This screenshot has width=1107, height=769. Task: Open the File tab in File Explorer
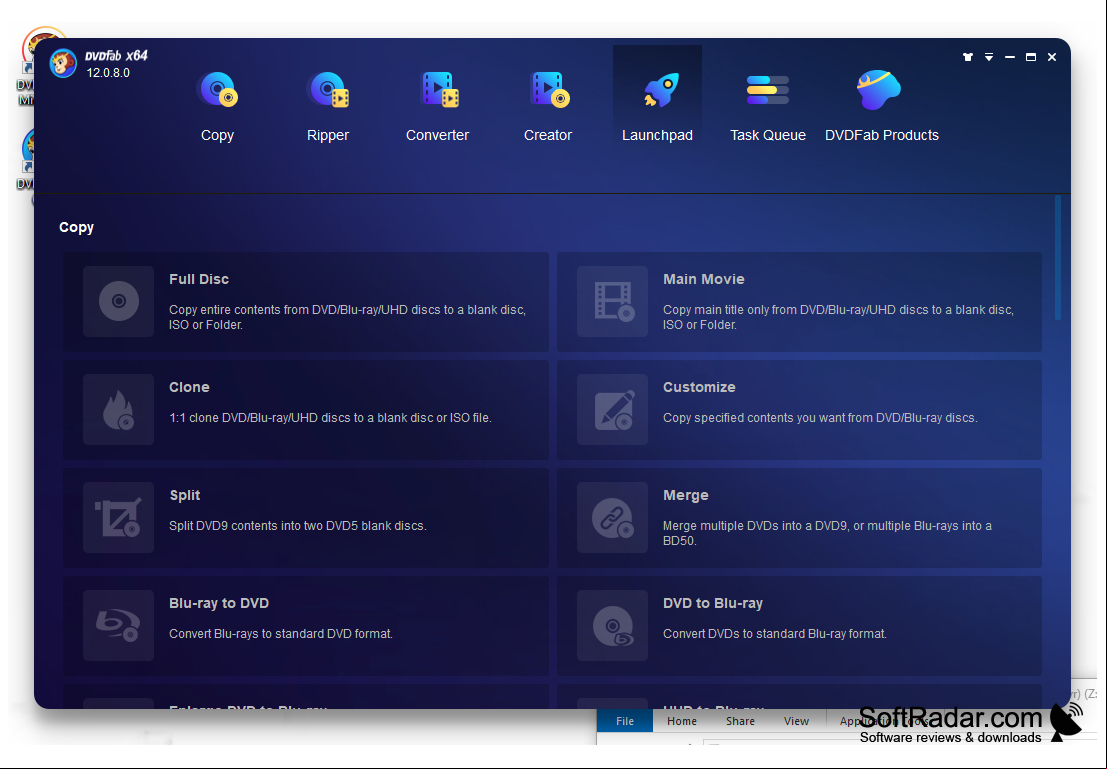pyautogui.click(x=625, y=721)
